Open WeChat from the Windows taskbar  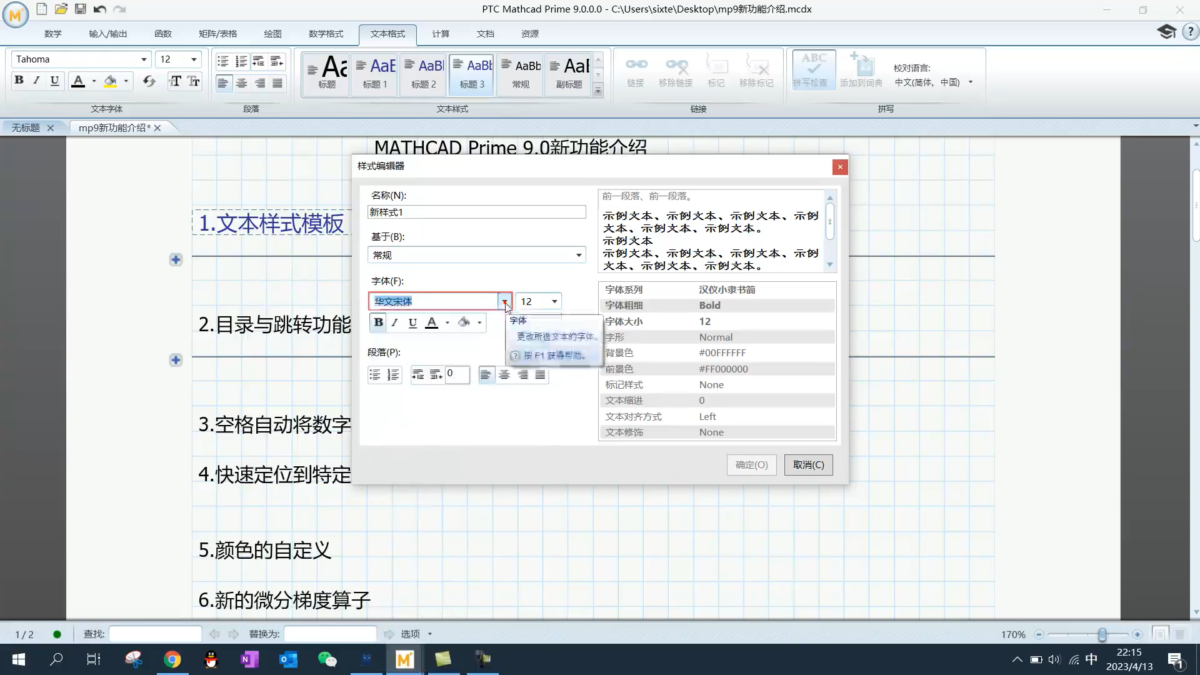coord(327,659)
